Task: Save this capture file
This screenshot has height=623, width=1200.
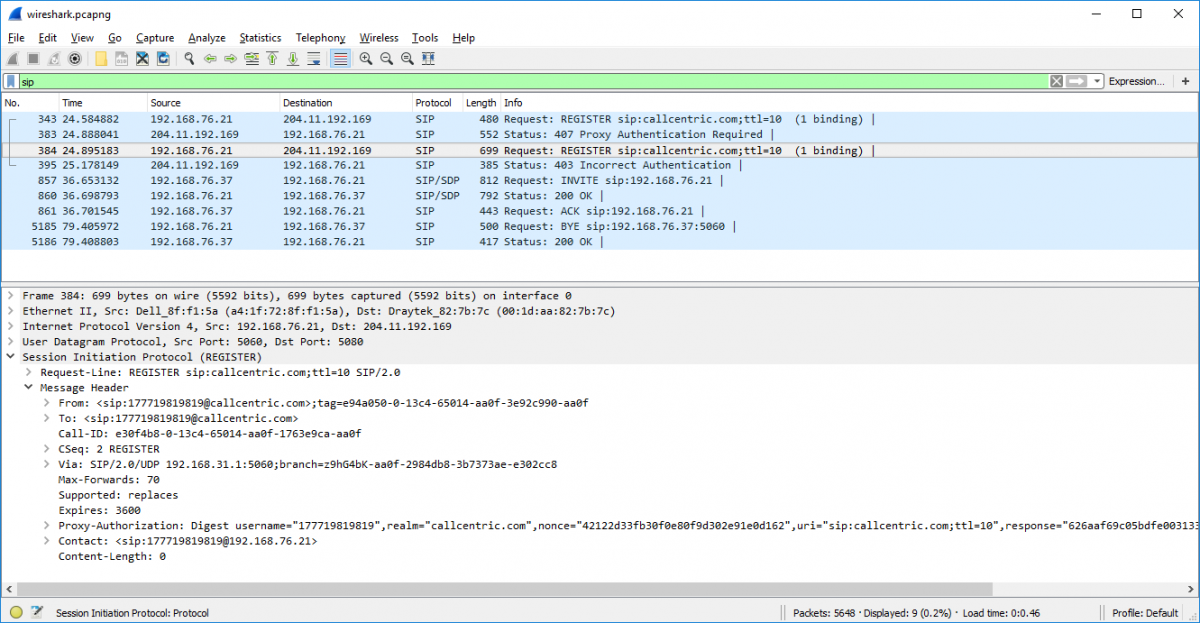Action: (121, 59)
